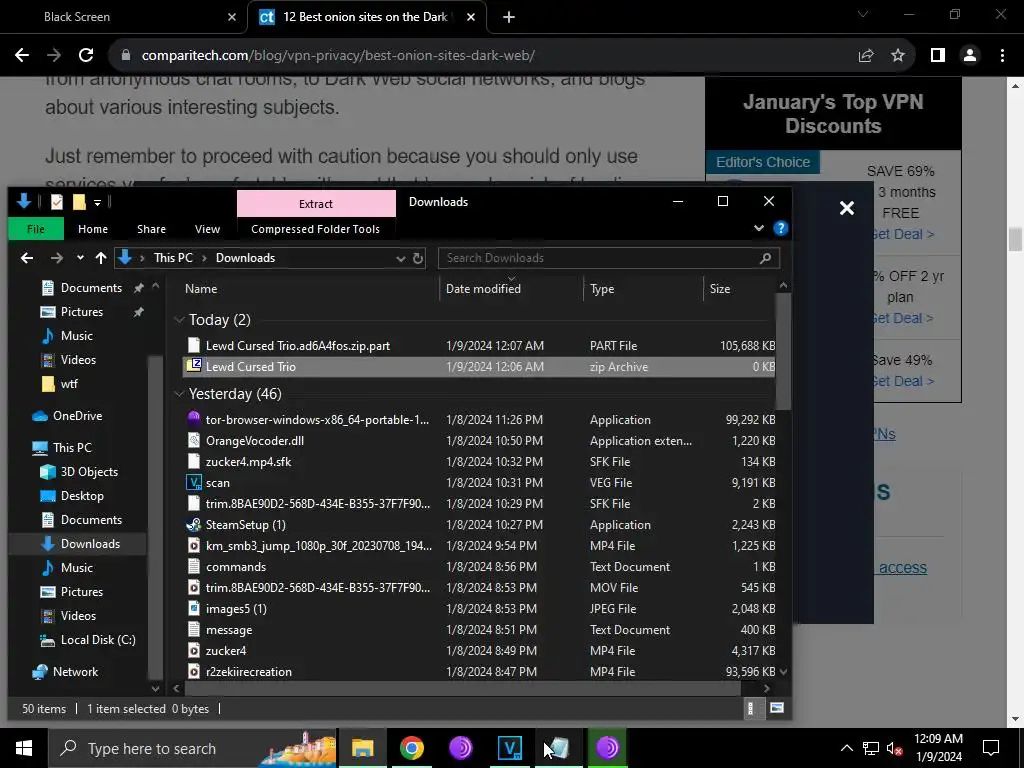Open the Chrome profile icon
The width and height of the screenshot is (1024, 768).
point(970,56)
